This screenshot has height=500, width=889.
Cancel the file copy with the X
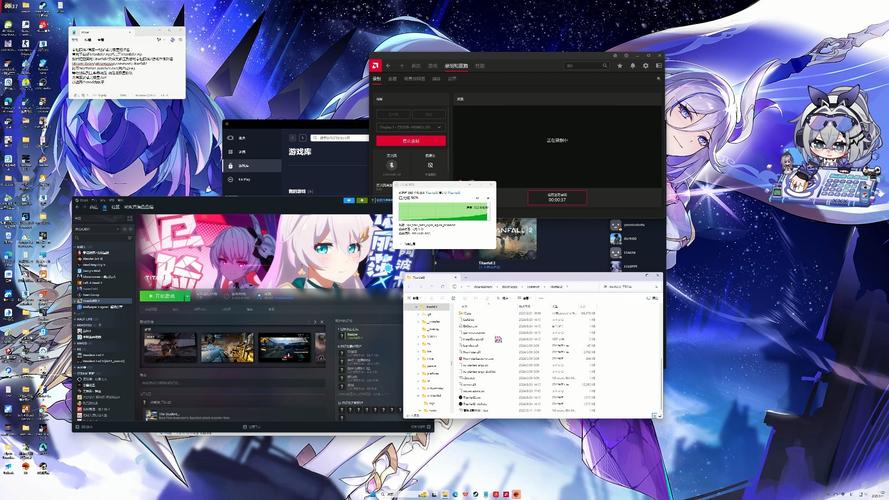point(488,198)
